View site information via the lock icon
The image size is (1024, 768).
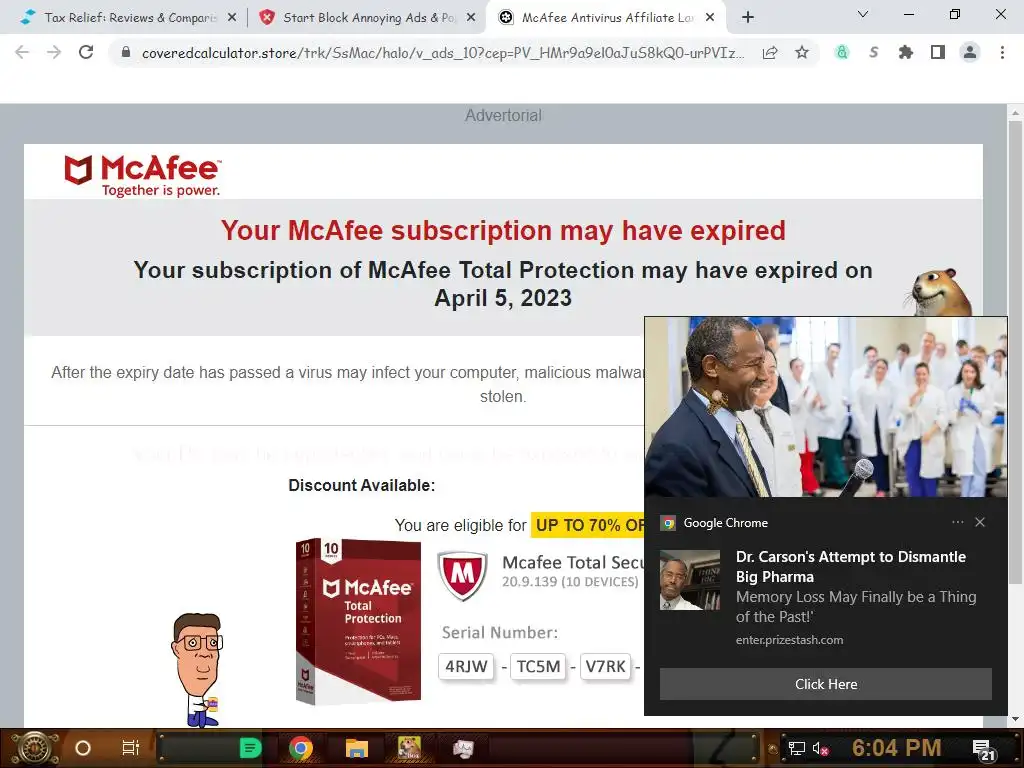click(127, 53)
